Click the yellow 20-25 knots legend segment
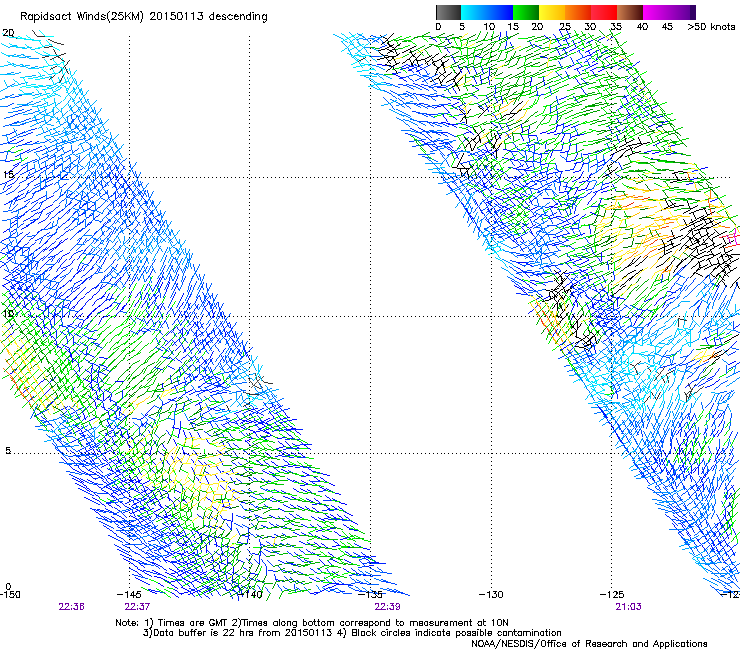The width and height of the screenshot is (740, 650). pos(552,12)
